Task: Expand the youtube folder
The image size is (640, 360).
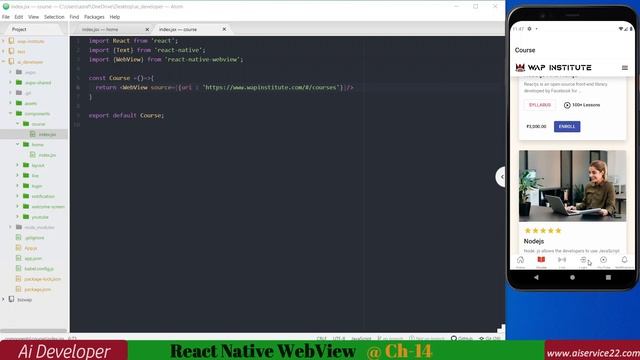Action: (x=18, y=217)
